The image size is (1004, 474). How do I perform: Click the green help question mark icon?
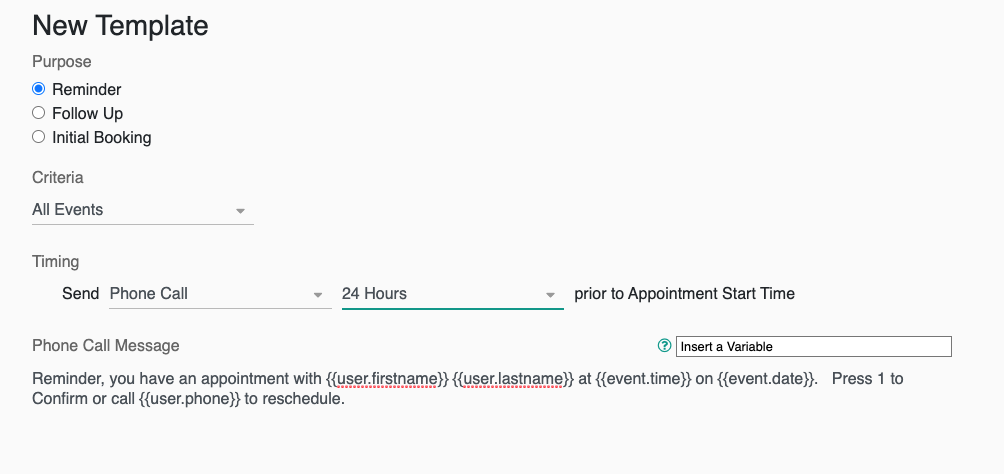664,346
